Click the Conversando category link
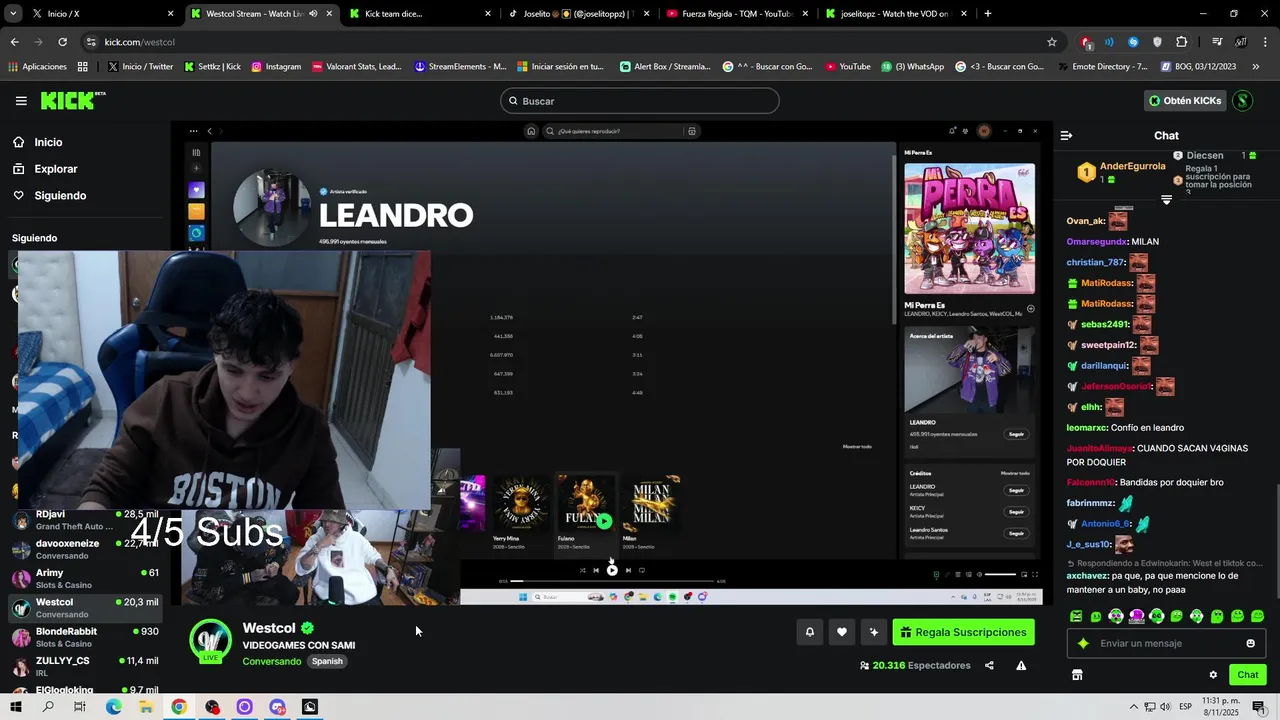Image resolution: width=1280 pixels, height=720 pixels. (271, 661)
